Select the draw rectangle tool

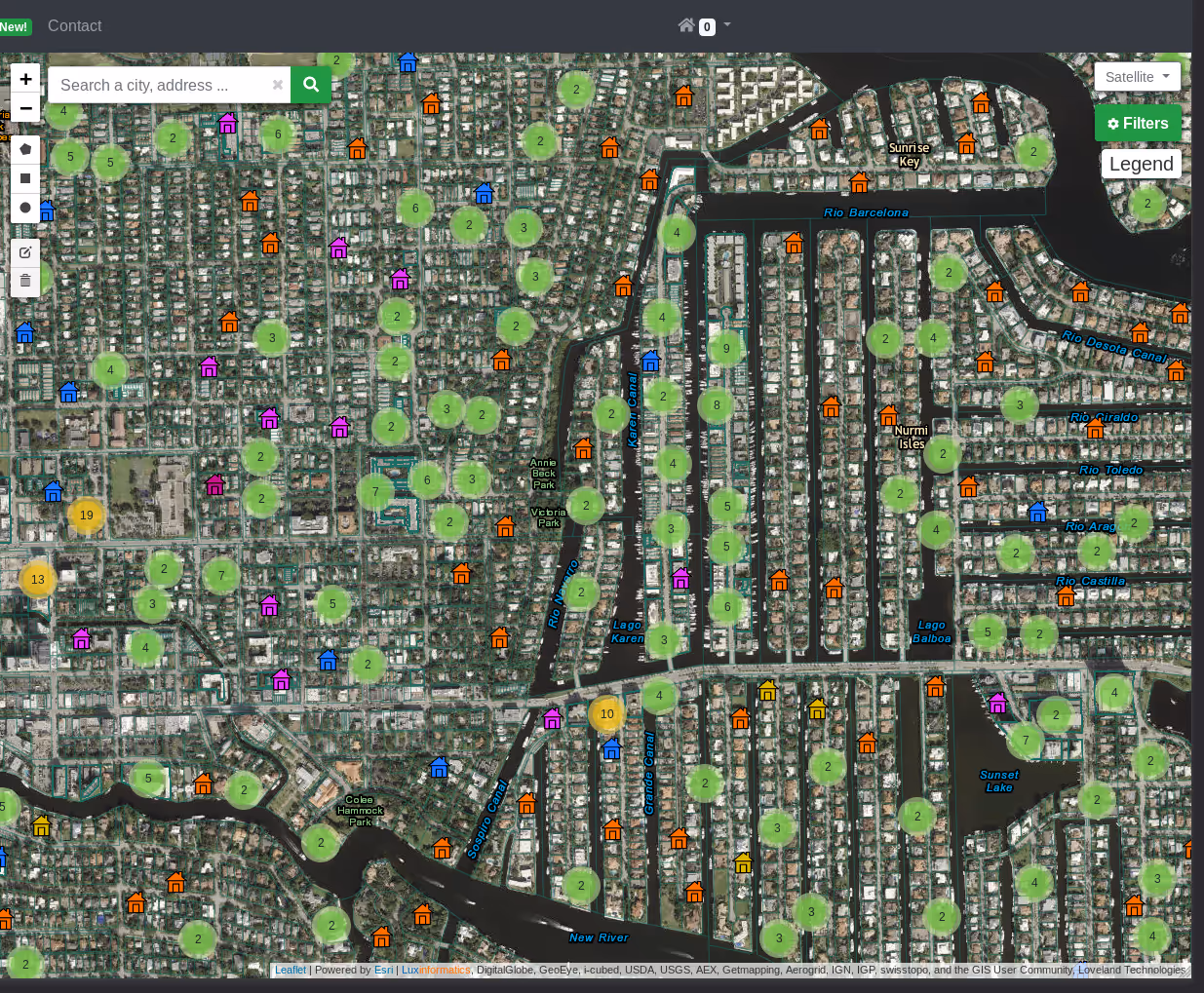tap(25, 178)
